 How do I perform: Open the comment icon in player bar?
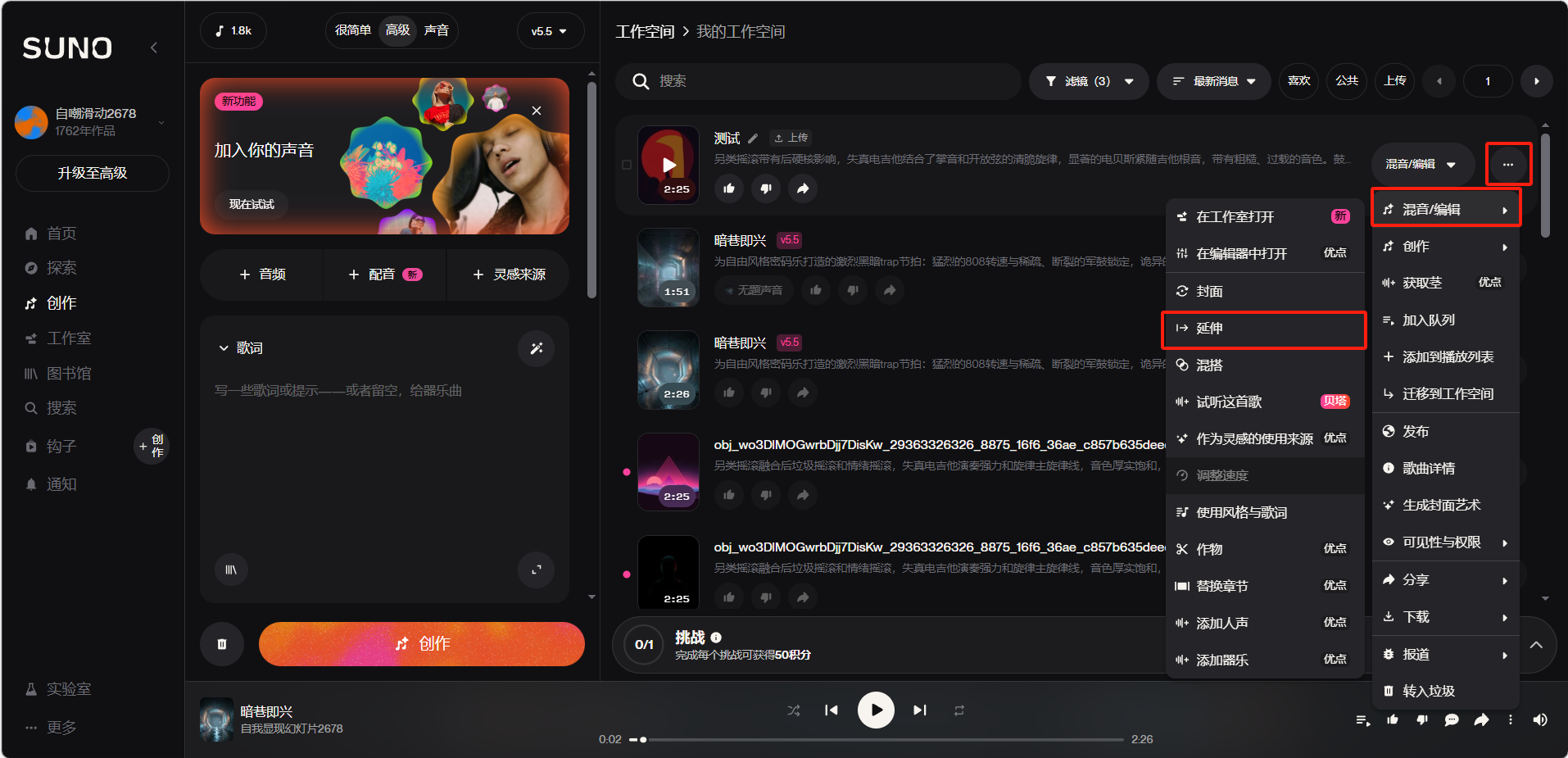(1451, 719)
